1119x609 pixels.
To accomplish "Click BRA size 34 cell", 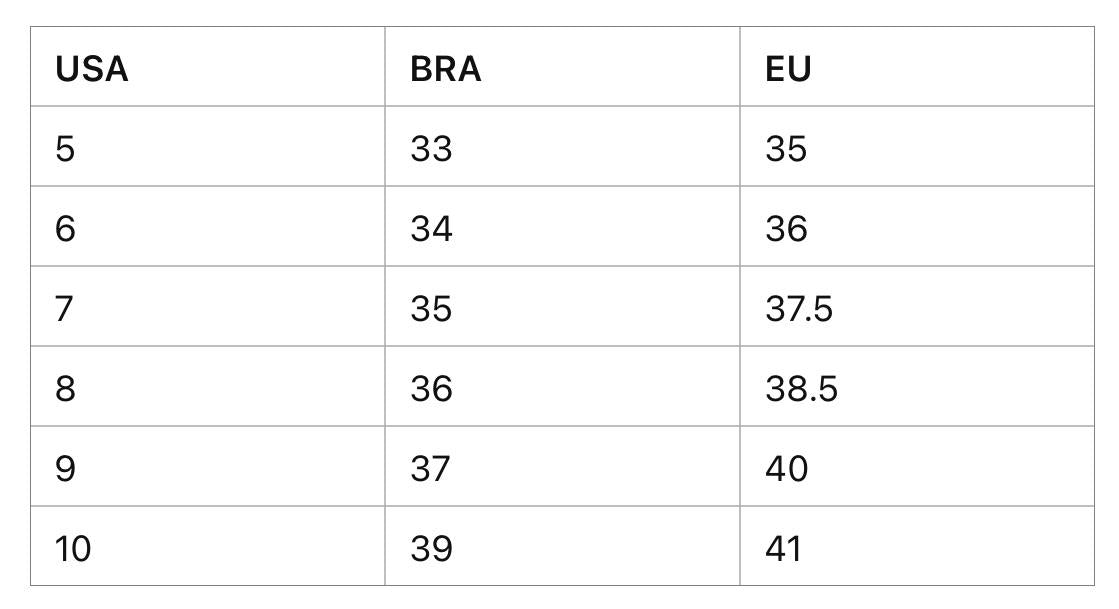I will point(431,229).
